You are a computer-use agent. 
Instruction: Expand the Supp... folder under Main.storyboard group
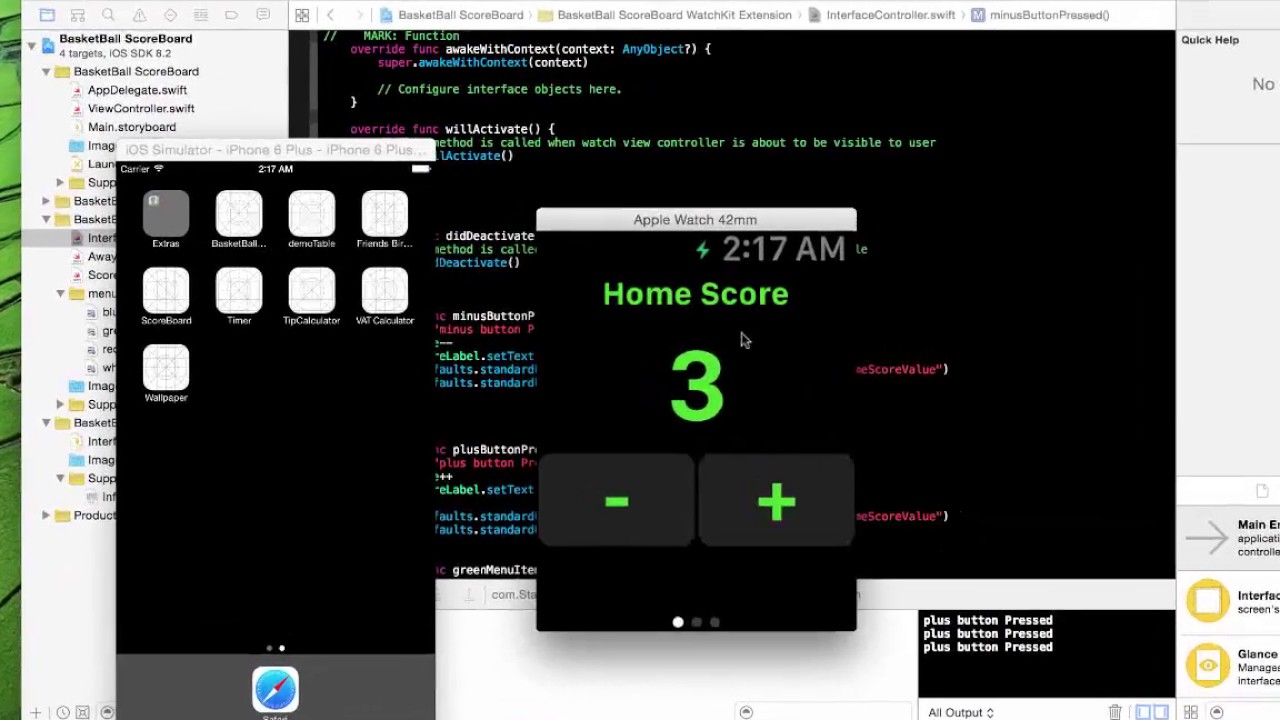tap(60, 182)
